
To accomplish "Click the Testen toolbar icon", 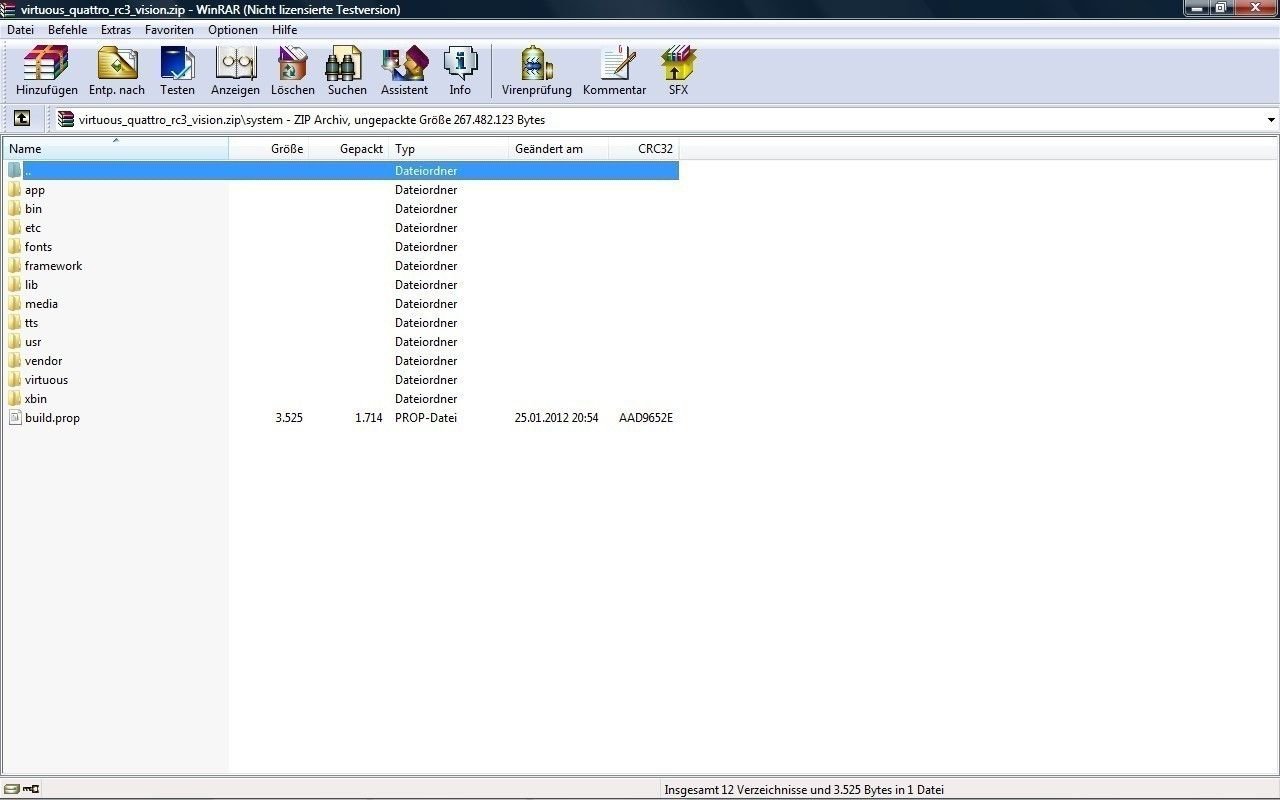I will click(177, 63).
